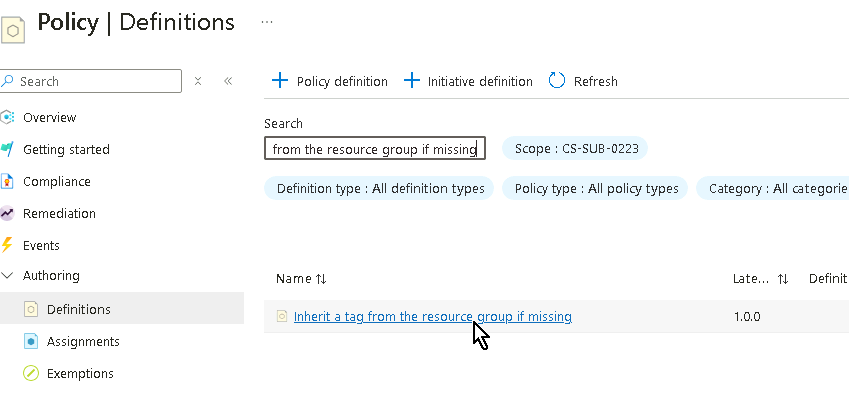Image resolution: width=849 pixels, height=407 pixels.
Task: Add a new Policy definition
Action: pyautogui.click(x=330, y=81)
